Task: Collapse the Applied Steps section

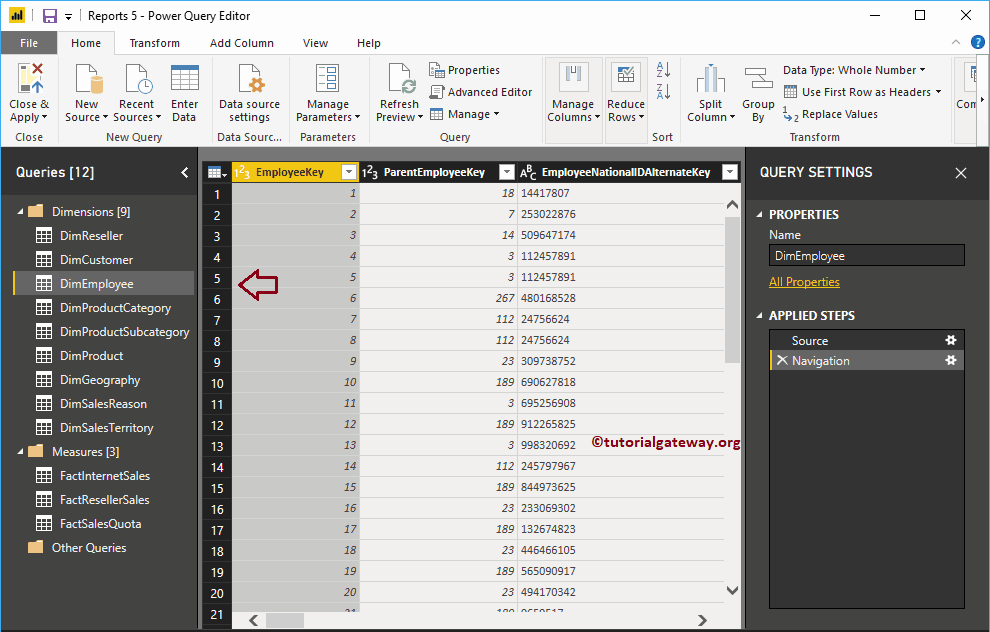Action: (x=760, y=316)
